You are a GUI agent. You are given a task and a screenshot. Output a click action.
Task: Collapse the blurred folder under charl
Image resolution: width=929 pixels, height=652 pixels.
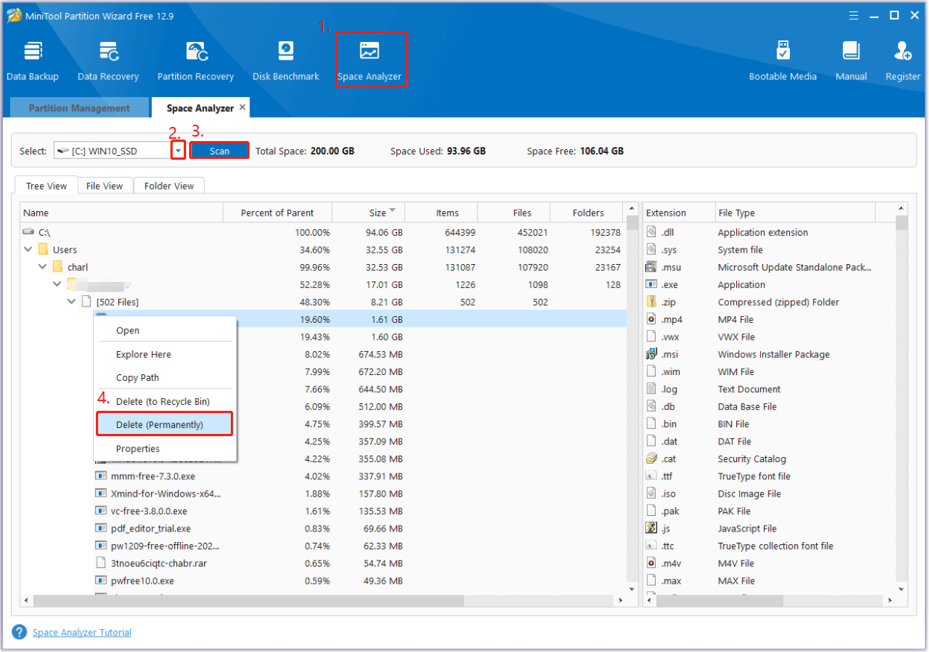point(57,285)
